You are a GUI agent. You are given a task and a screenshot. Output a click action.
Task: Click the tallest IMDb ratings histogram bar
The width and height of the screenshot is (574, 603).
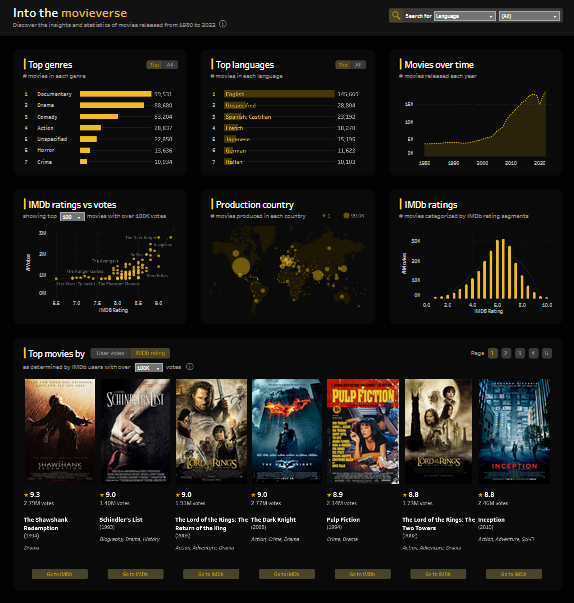point(503,269)
